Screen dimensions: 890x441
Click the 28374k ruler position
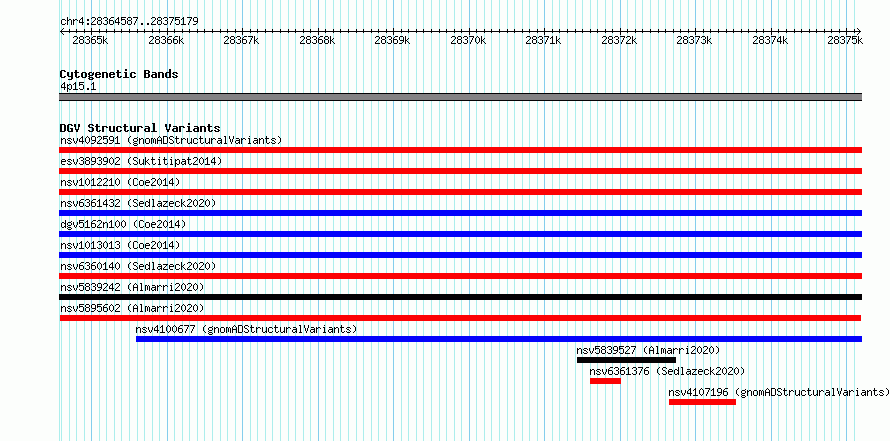[770, 40]
